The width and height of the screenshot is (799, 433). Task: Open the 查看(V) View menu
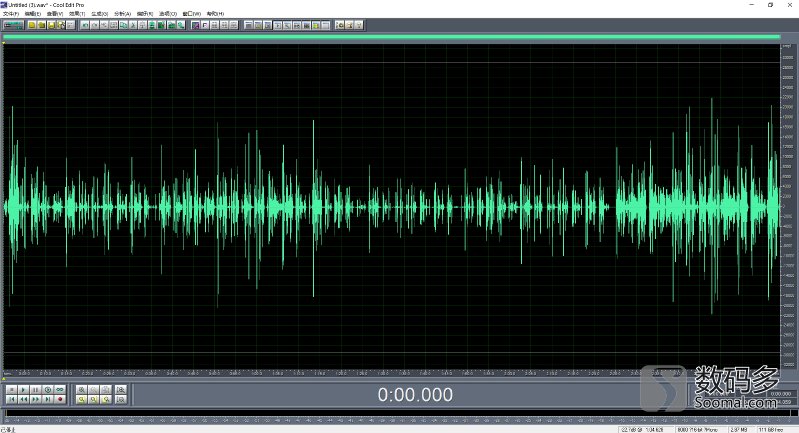(55, 14)
